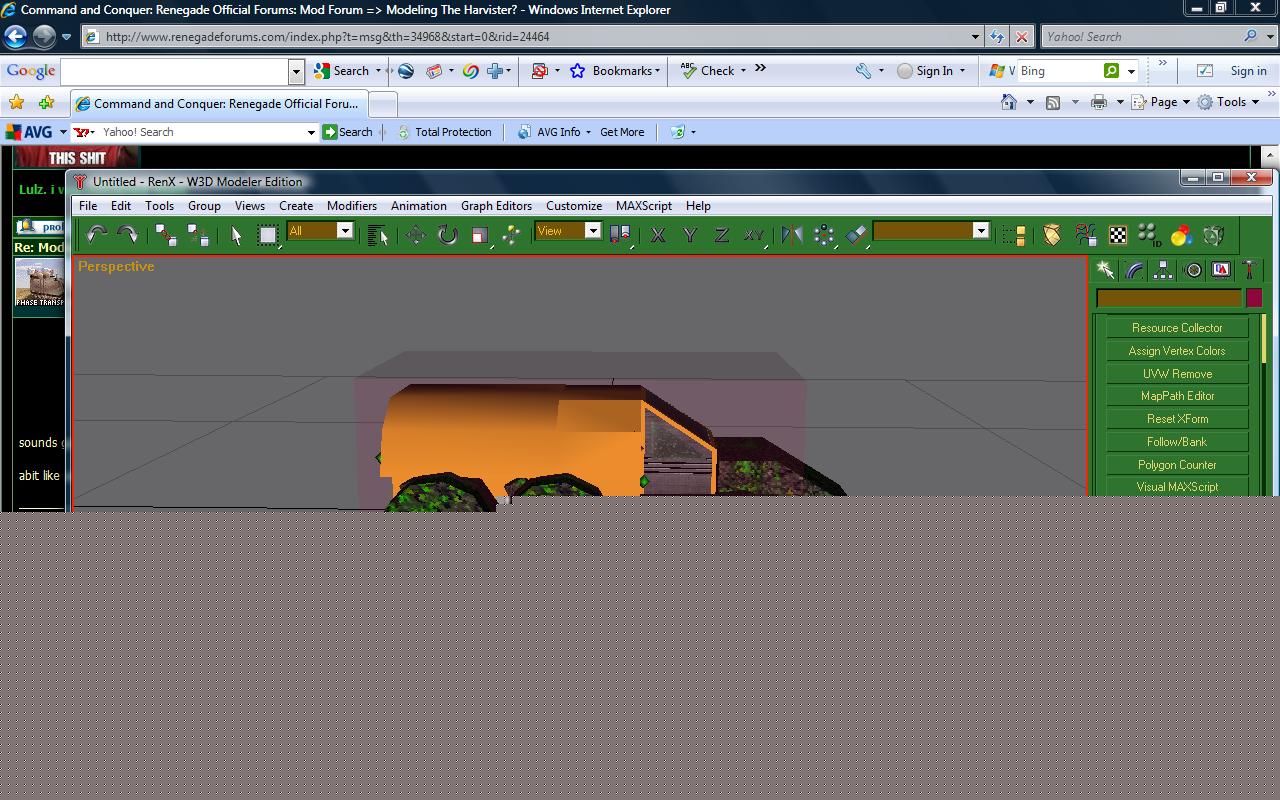Open the Select by Name list

coord(377,235)
